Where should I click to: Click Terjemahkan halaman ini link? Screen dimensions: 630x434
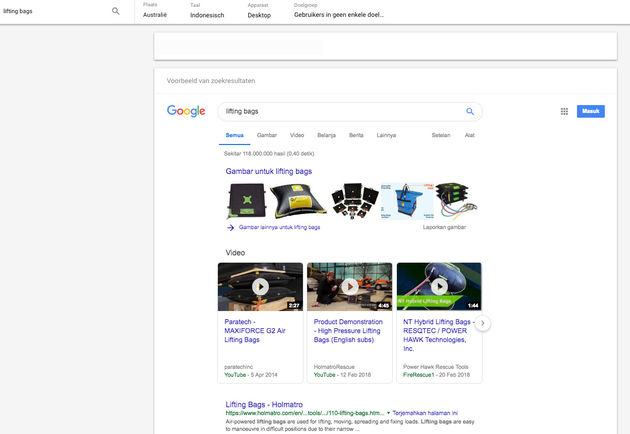pyautogui.click(x=425, y=413)
